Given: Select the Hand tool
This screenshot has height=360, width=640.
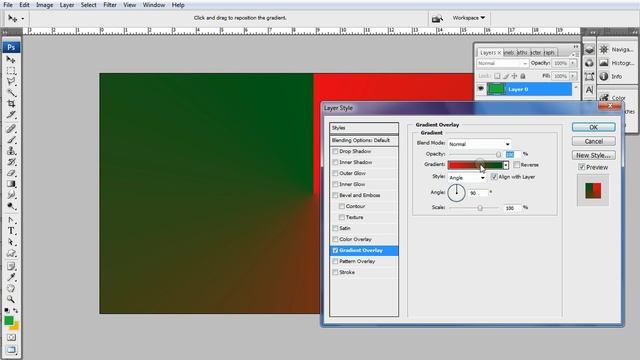Looking at the screenshot, I should (x=11, y=289).
